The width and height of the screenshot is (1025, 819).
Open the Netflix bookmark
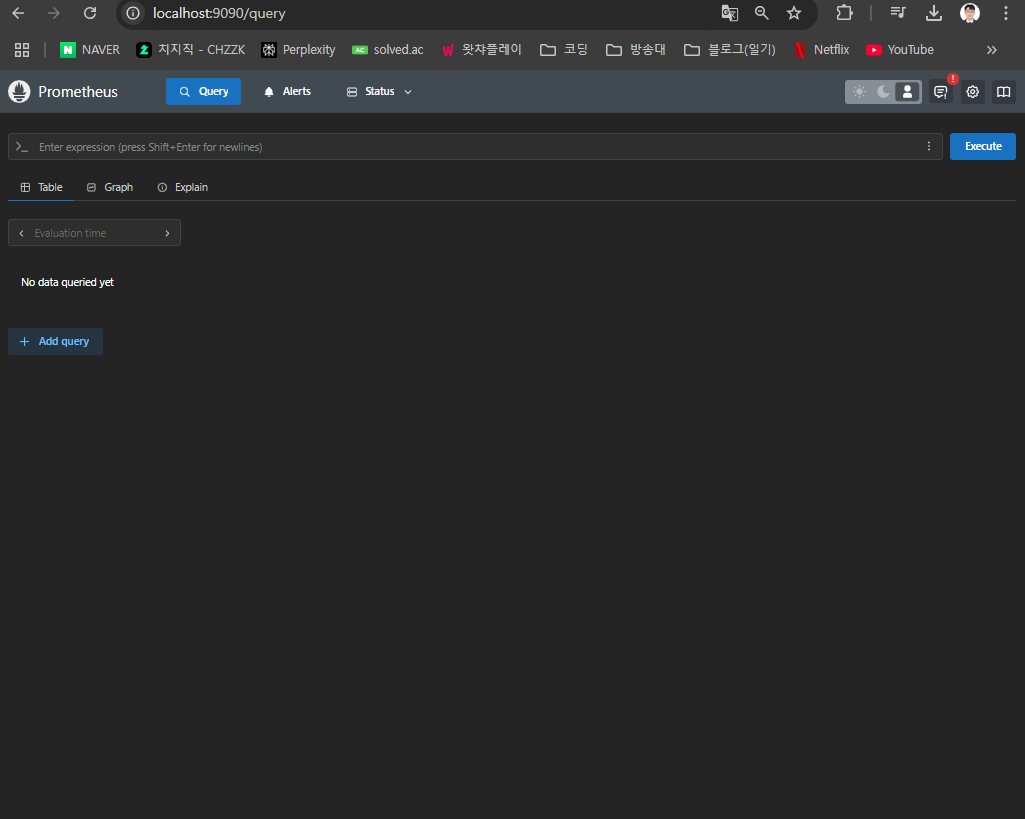tap(821, 50)
